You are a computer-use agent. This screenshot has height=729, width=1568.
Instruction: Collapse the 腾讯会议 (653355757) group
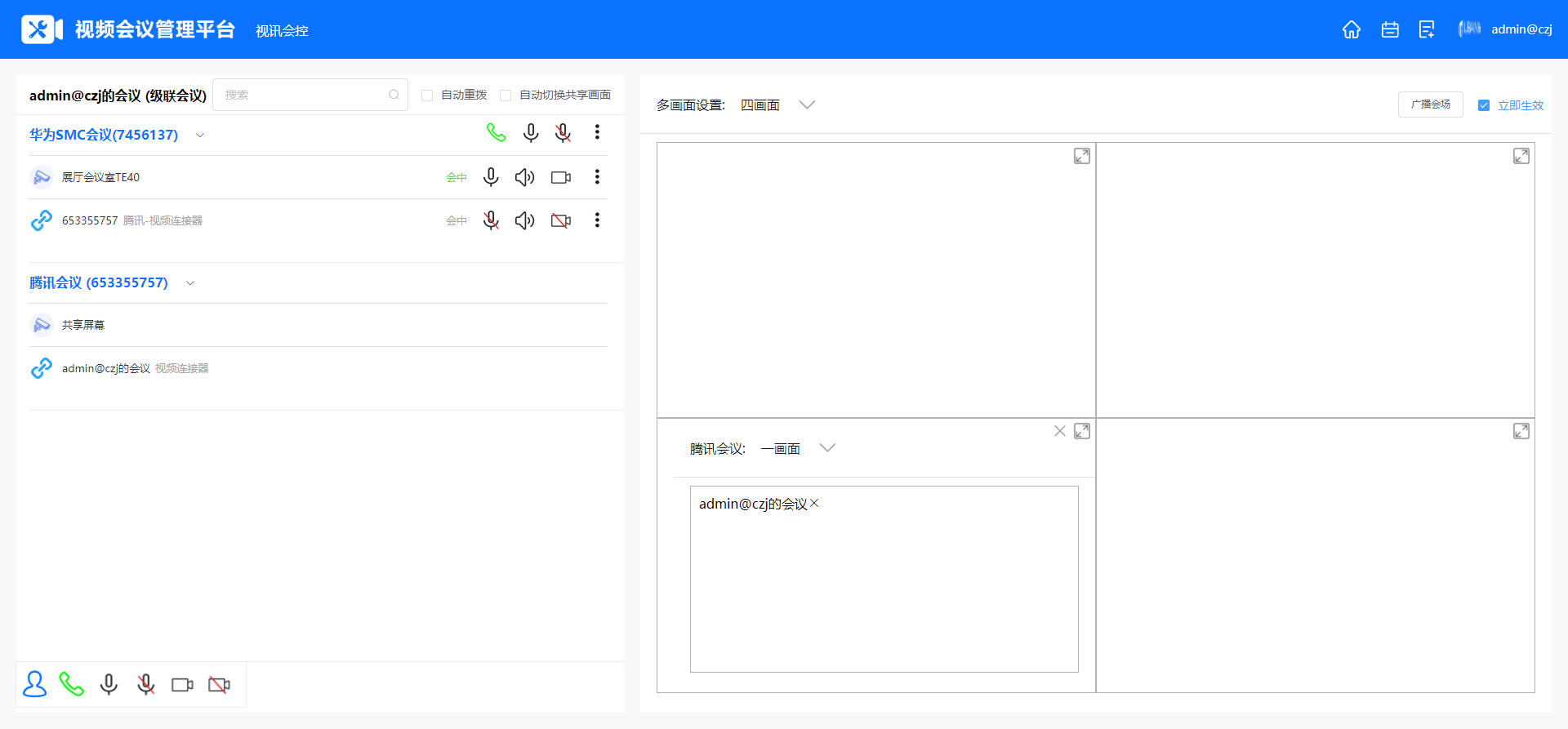(x=190, y=283)
